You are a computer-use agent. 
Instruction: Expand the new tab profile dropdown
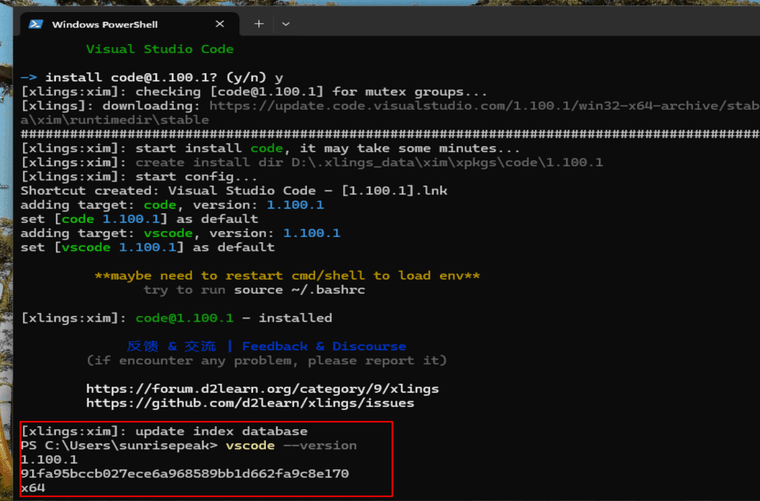tap(285, 24)
